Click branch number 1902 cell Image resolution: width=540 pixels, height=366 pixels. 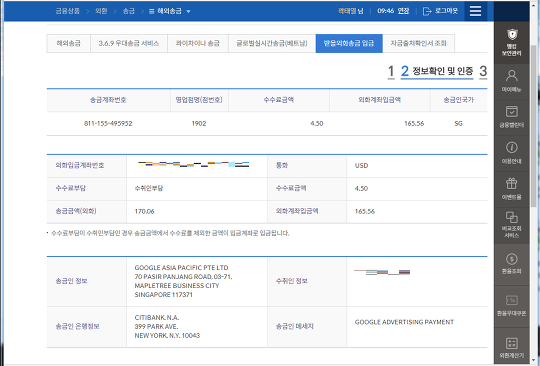[x=199, y=124]
